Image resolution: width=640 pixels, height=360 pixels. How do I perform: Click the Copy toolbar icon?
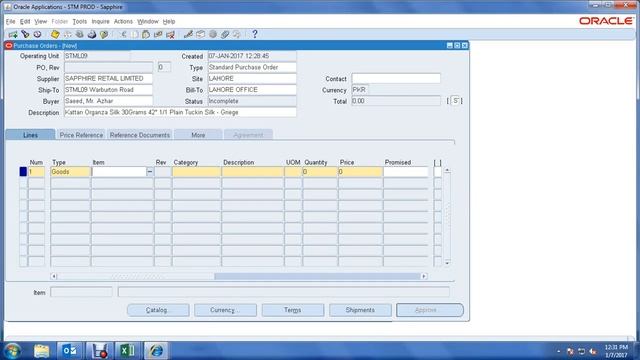(x=135, y=34)
